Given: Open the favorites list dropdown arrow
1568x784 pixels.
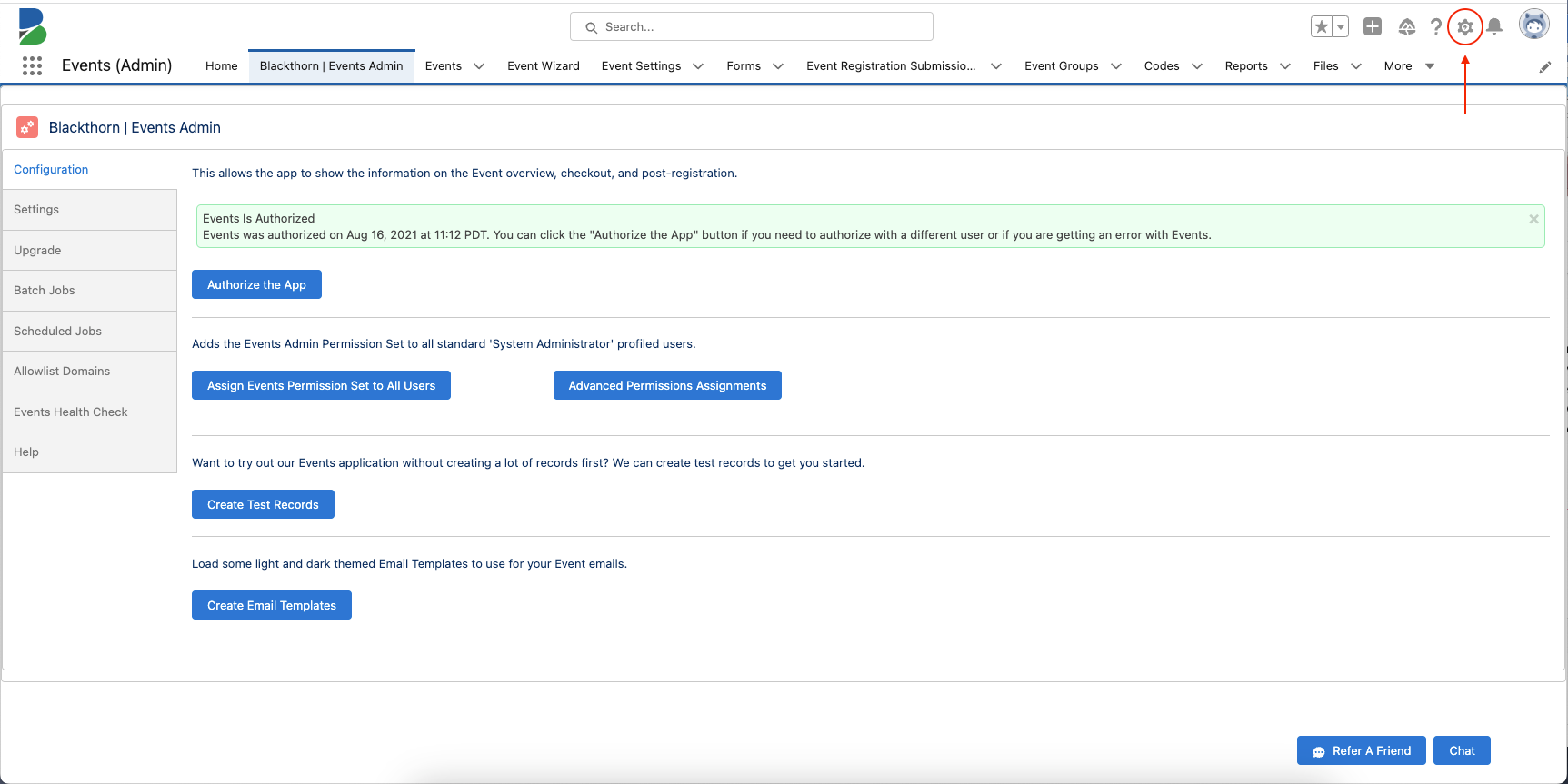Looking at the screenshot, I should (1341, 26).
